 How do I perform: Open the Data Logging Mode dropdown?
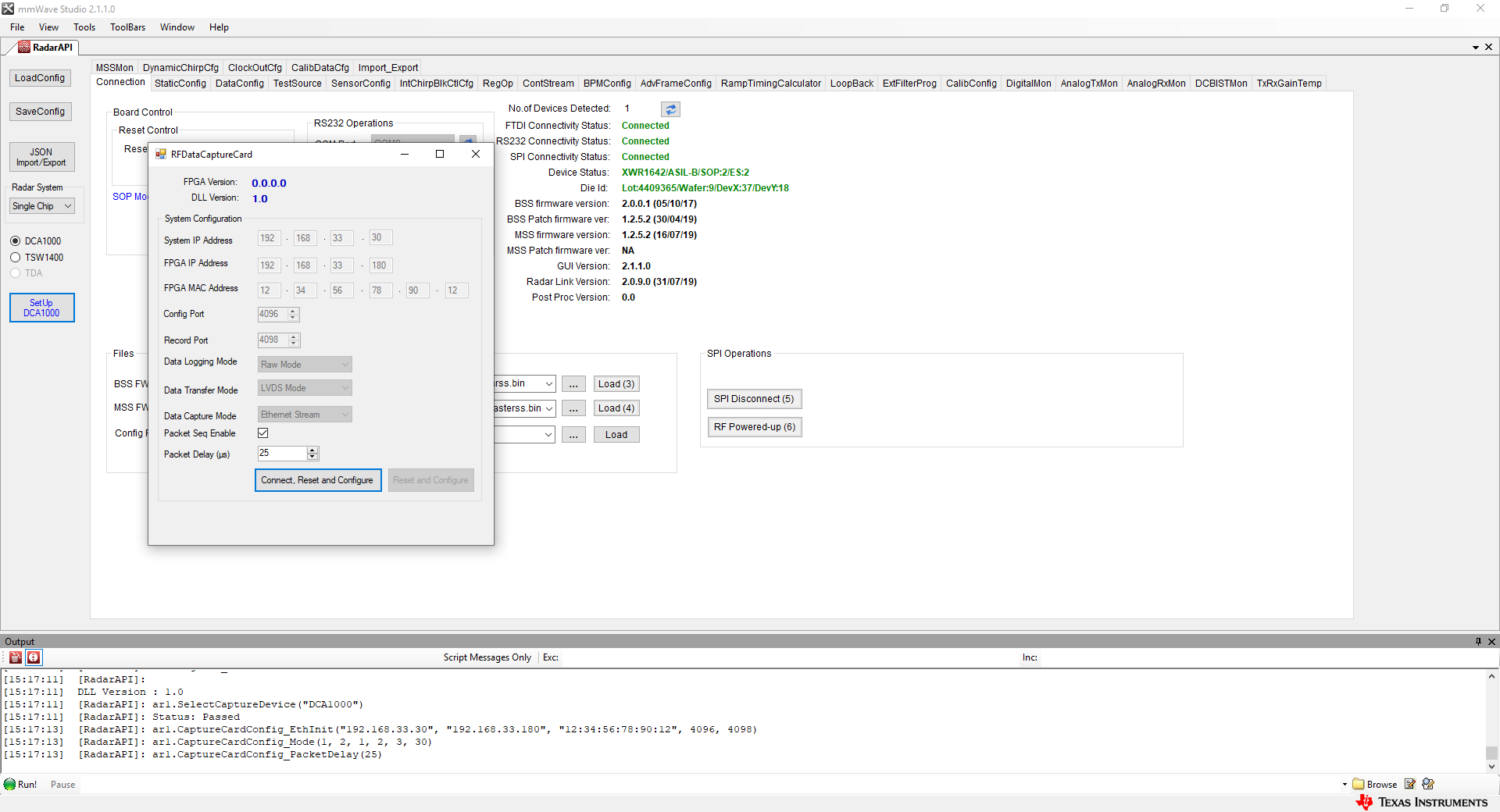[x=305, y=365]
